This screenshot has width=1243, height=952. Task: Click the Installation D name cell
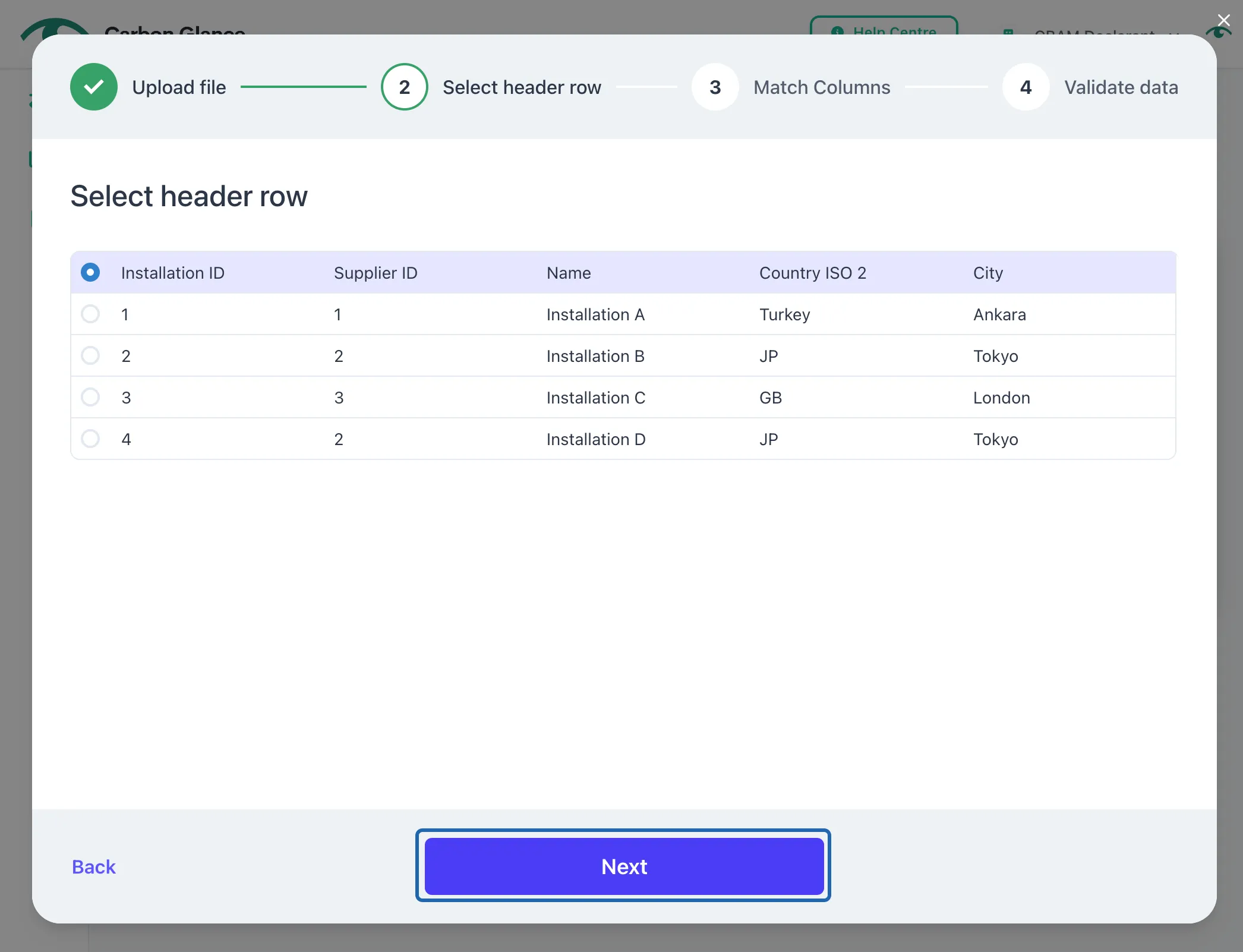[596, 439]
